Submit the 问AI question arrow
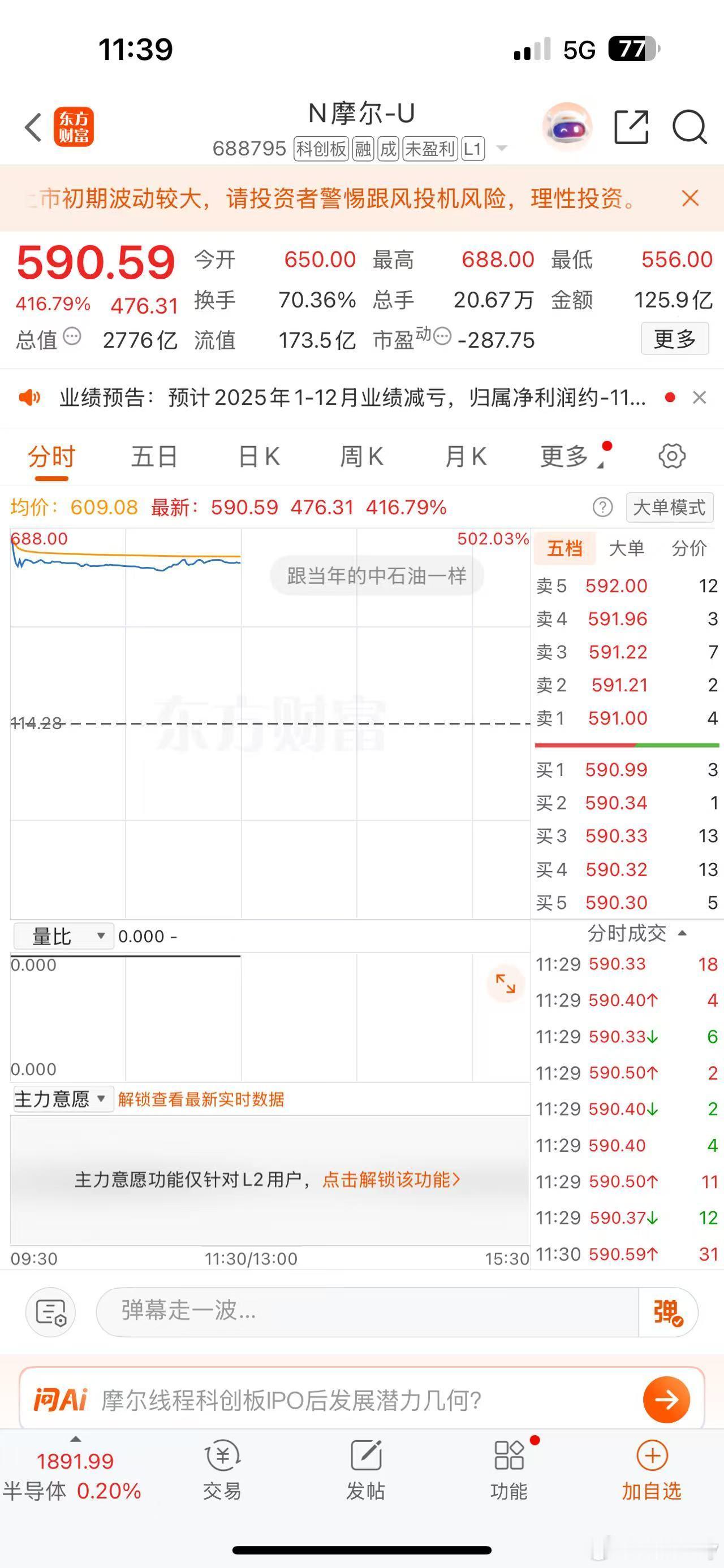This screenshot has height=1568, width=724. coord(666,1400)
